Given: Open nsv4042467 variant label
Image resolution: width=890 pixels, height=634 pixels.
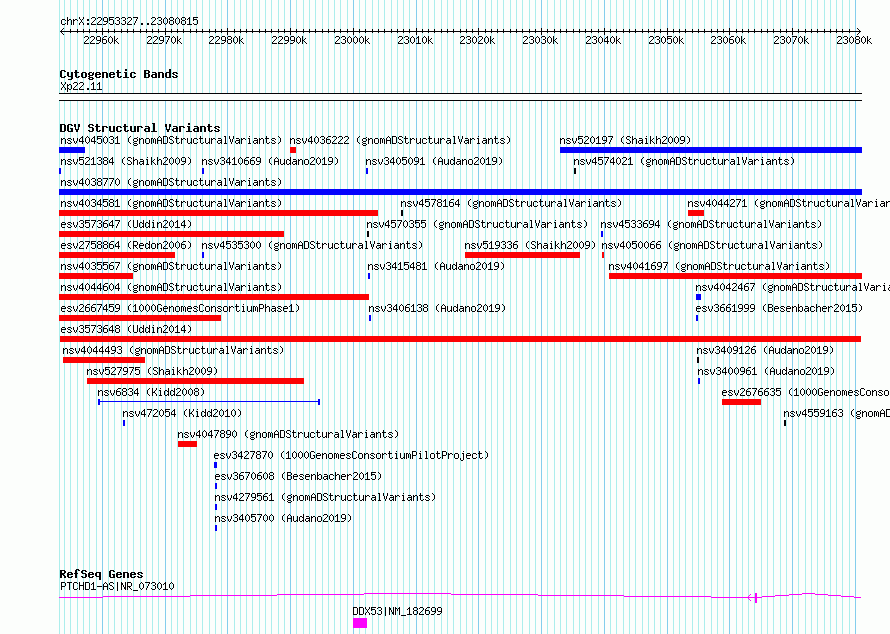Looking at the screenshot, I should pyautogui.click(x=792, y=287).
